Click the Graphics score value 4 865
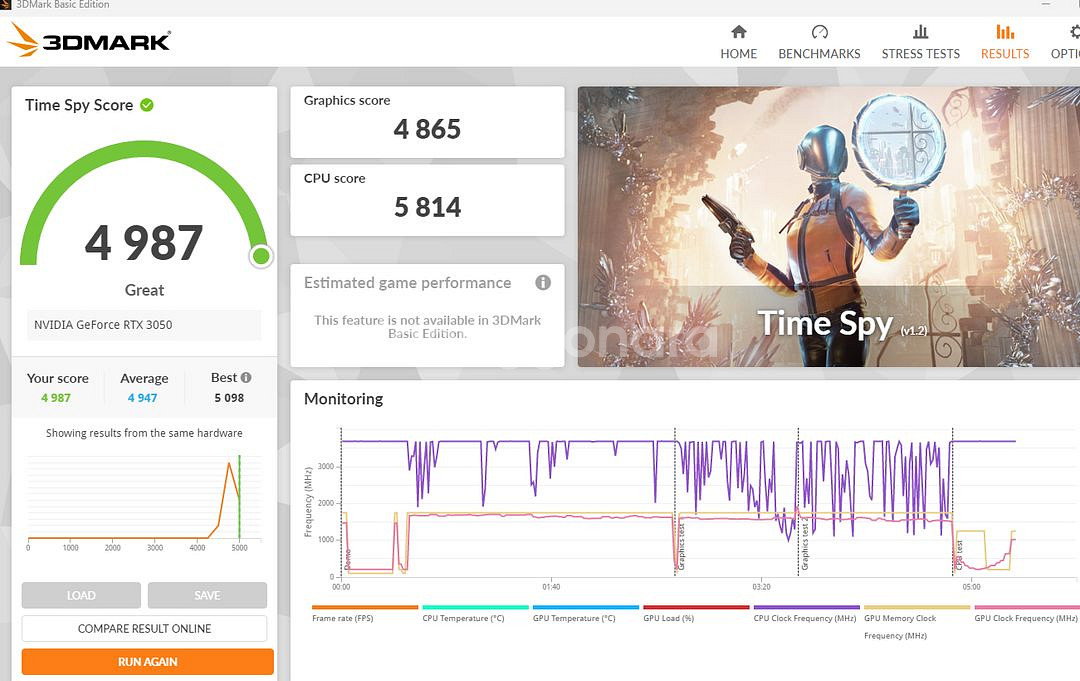1080x681 pixels. click(x=427, y=129)
